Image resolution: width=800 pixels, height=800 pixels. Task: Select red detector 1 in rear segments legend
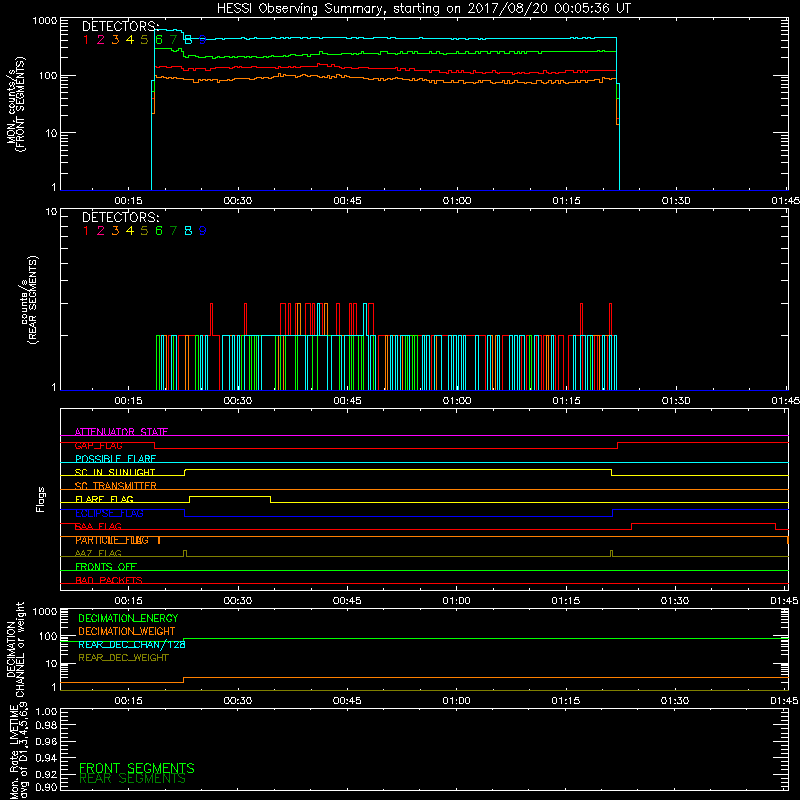pyautogui.click(x=86, y=231)
